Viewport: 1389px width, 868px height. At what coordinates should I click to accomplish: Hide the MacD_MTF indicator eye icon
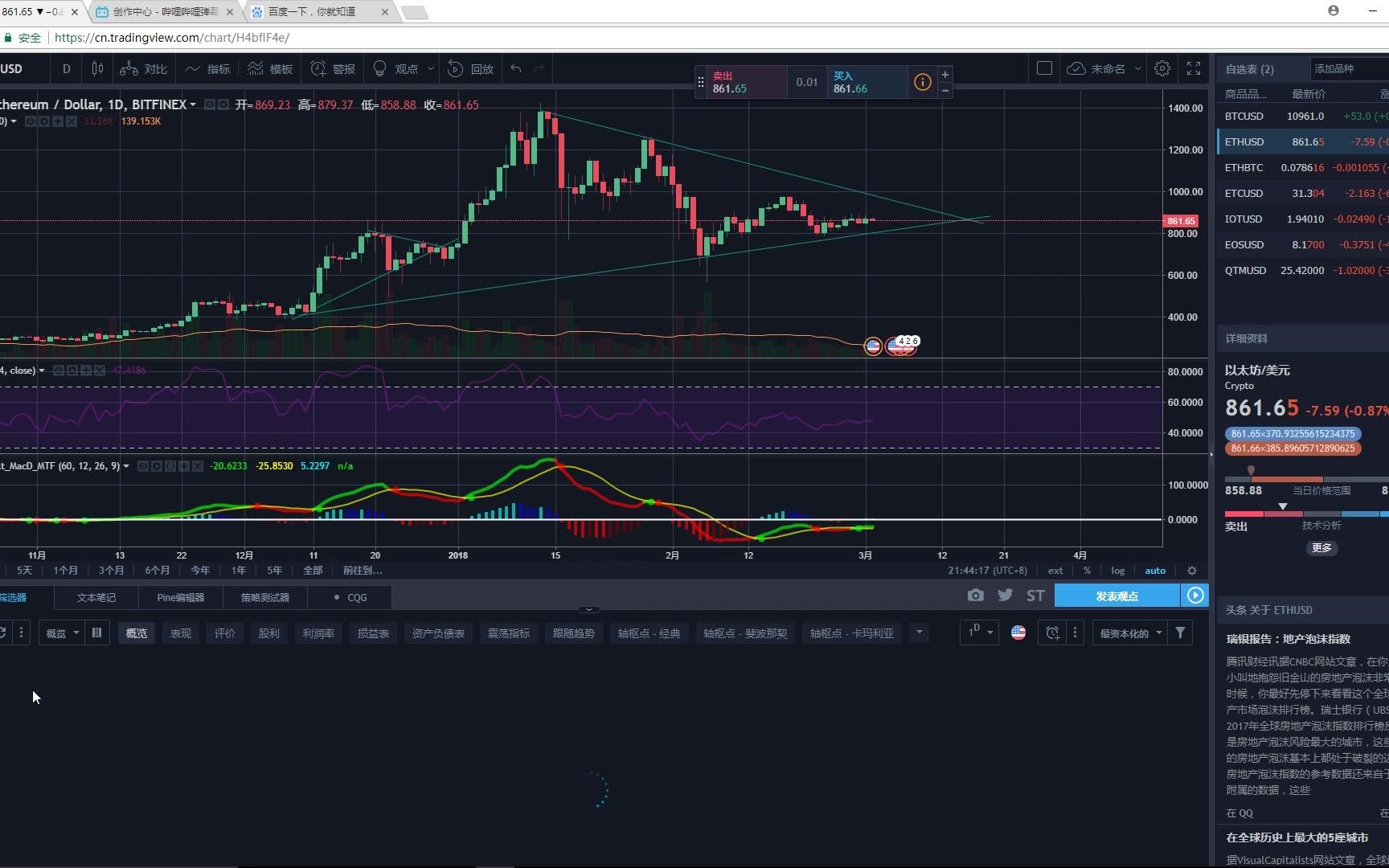click(142, 466)
